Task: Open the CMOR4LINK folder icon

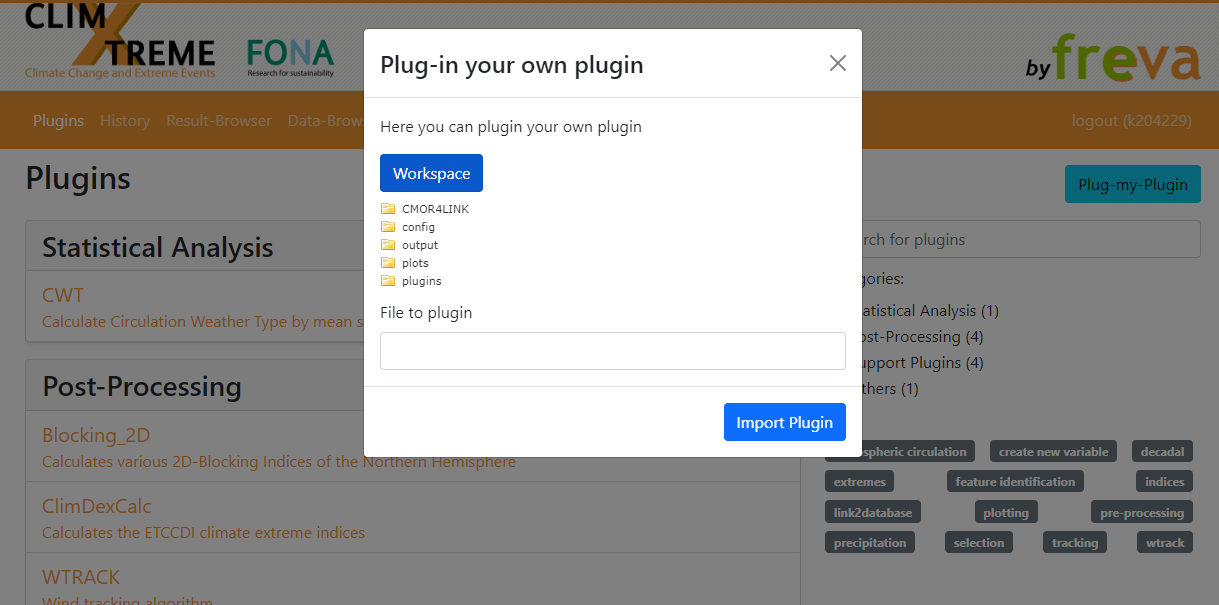Action: click(x=388, y=209)
